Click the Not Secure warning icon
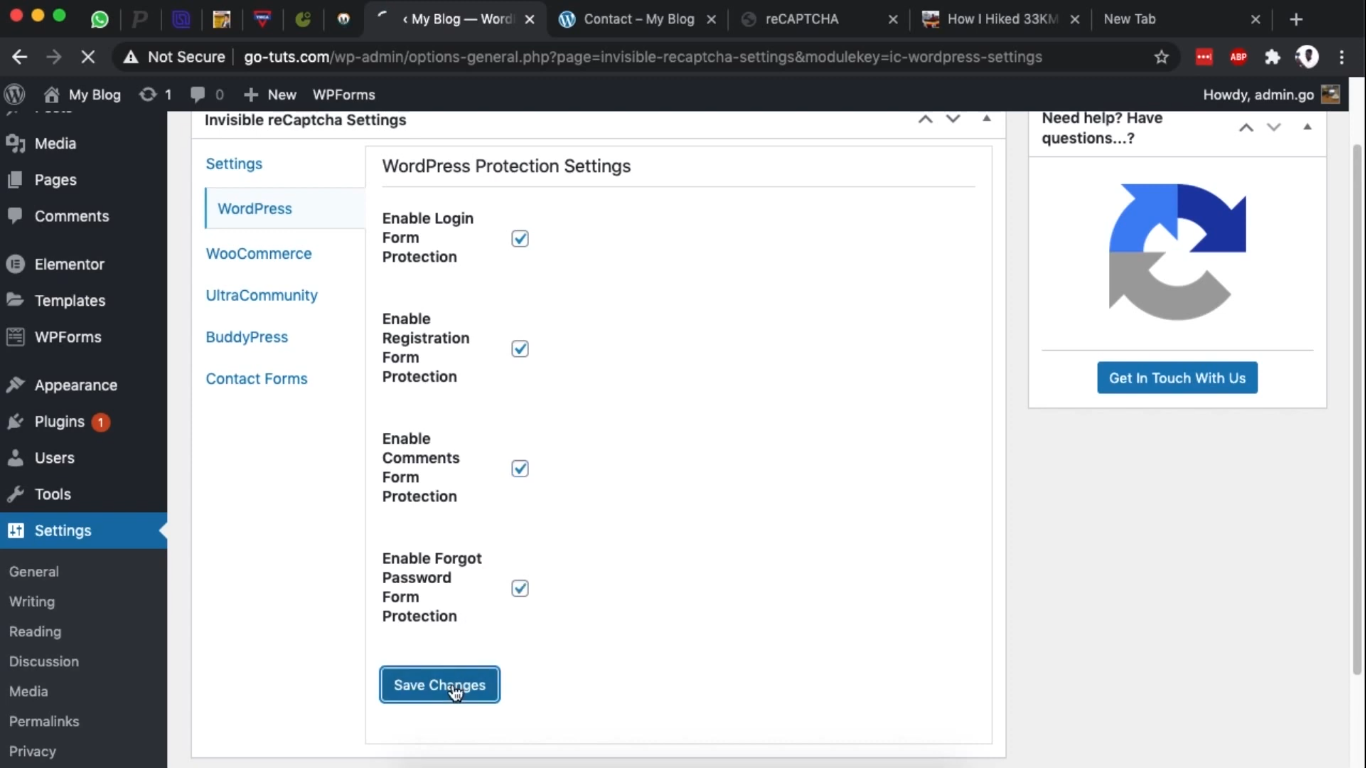This screenshot has width=1366, height=768. (131, 57)
